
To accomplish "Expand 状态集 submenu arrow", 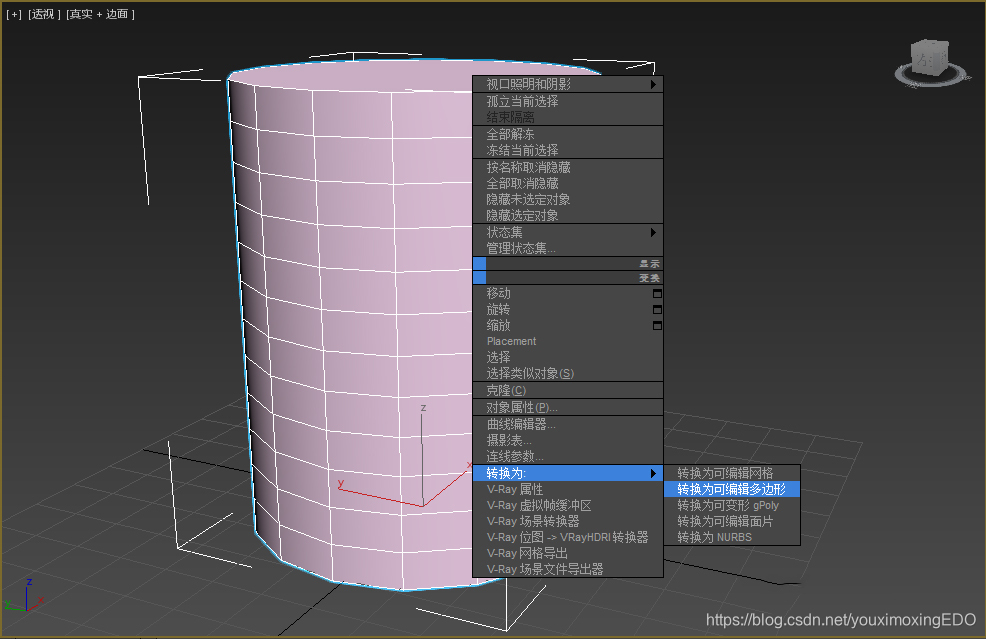I will (653, 233).
